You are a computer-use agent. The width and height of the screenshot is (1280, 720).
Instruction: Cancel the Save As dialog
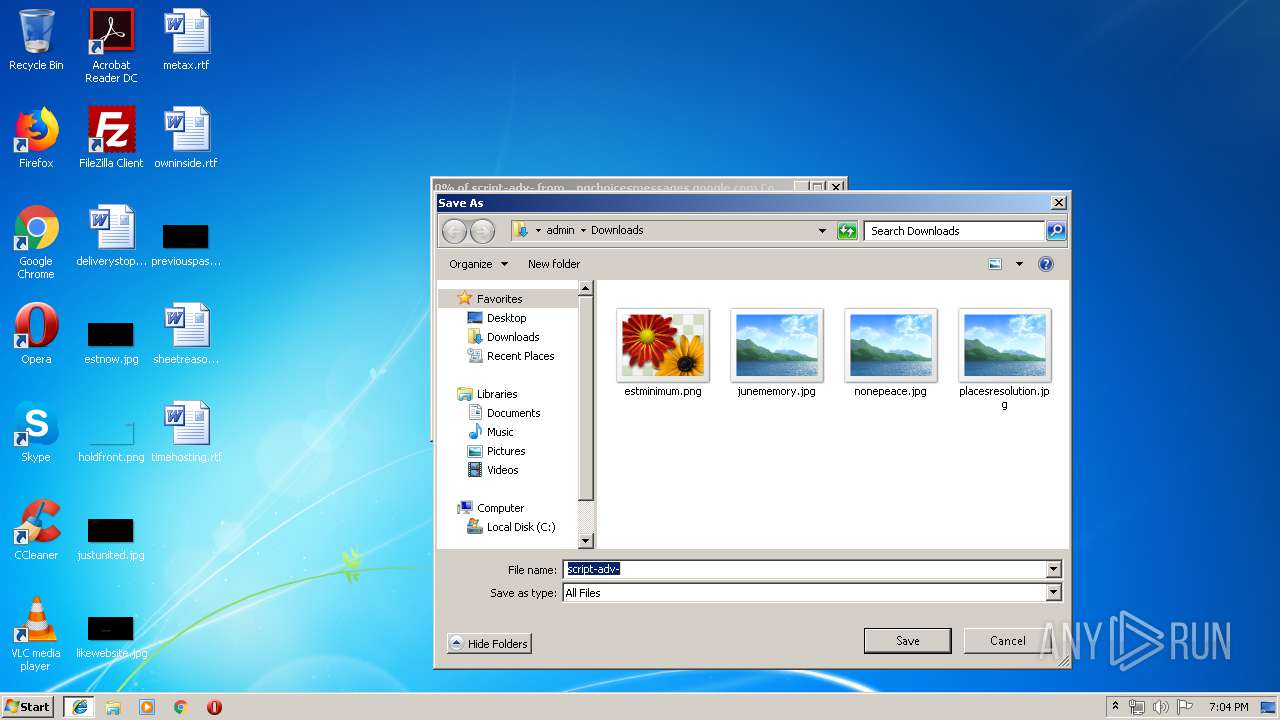pyautogui.click(x=1007, y=641)
